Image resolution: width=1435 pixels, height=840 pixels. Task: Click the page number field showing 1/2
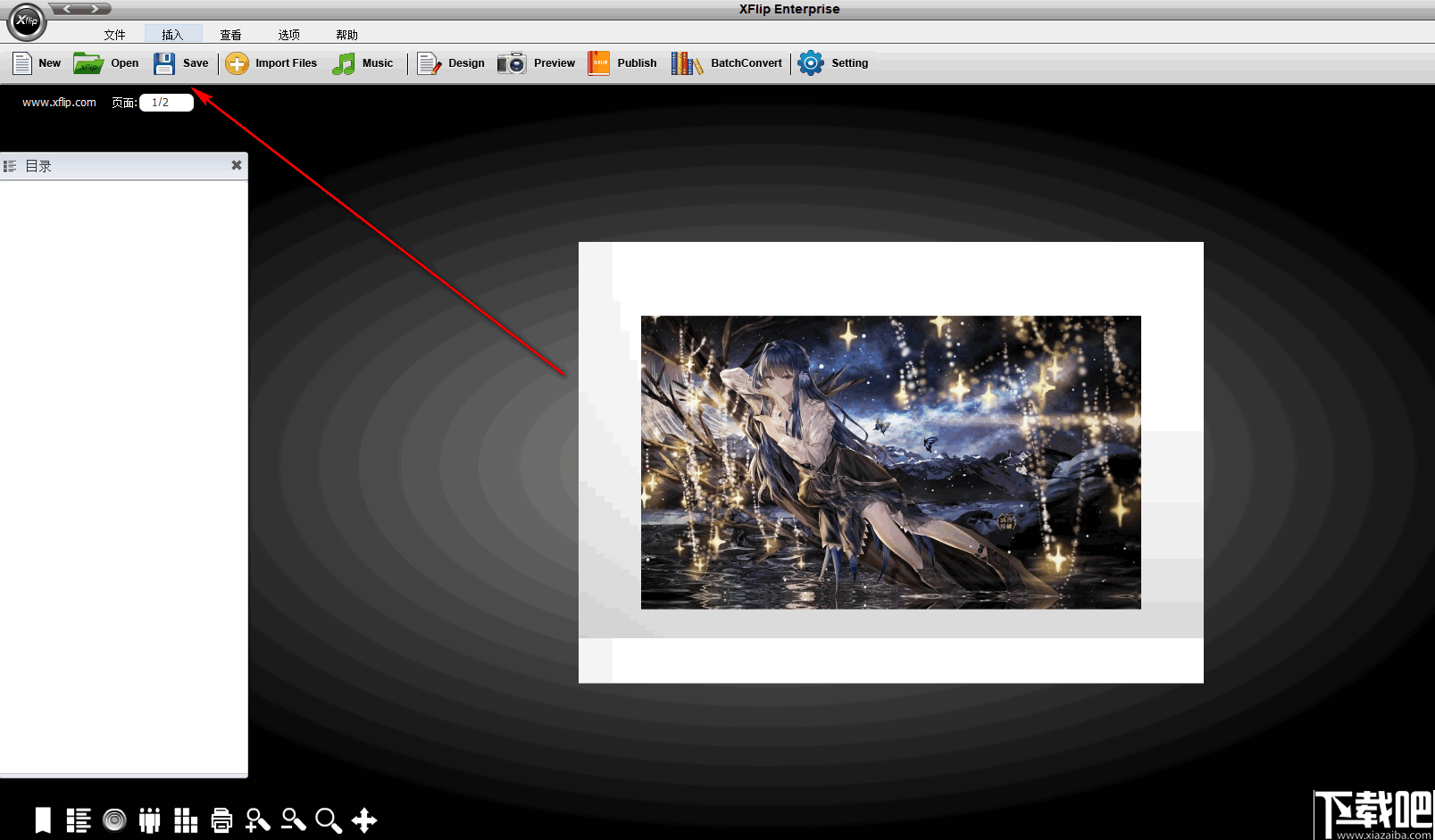[x=166, y=103]
